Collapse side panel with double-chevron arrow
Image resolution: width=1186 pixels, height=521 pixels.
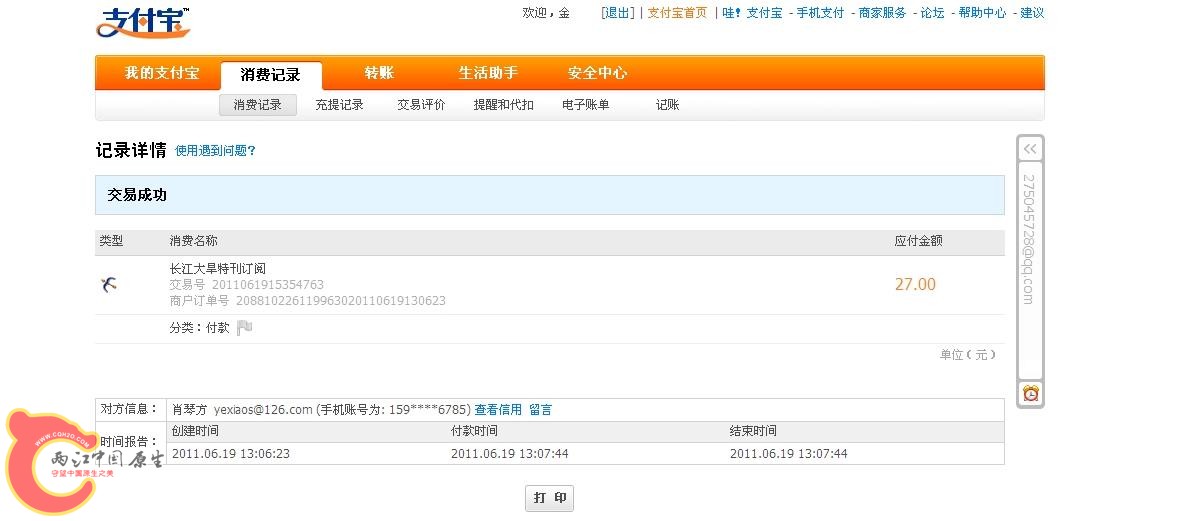coord(1030,149)
